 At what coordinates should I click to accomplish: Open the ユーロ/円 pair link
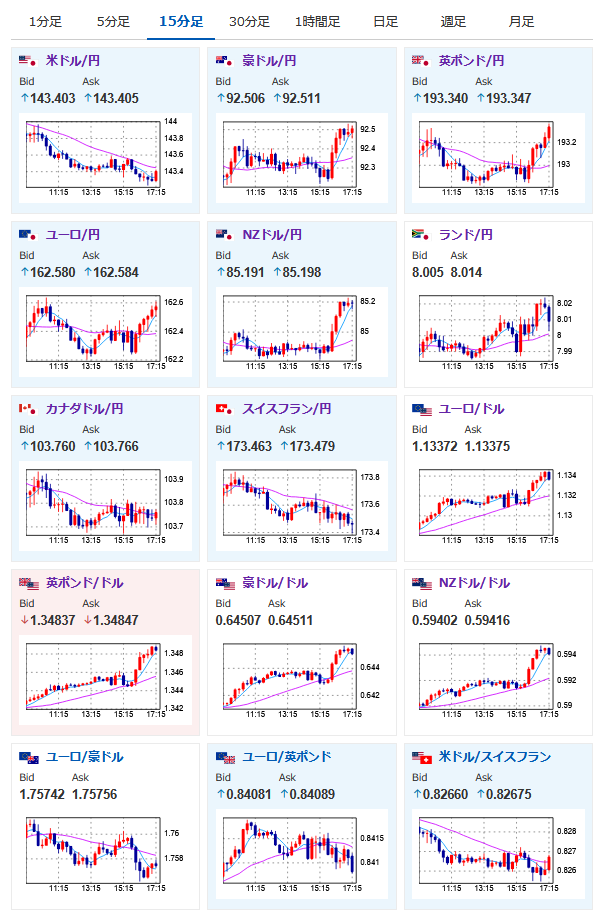point(73,235)
